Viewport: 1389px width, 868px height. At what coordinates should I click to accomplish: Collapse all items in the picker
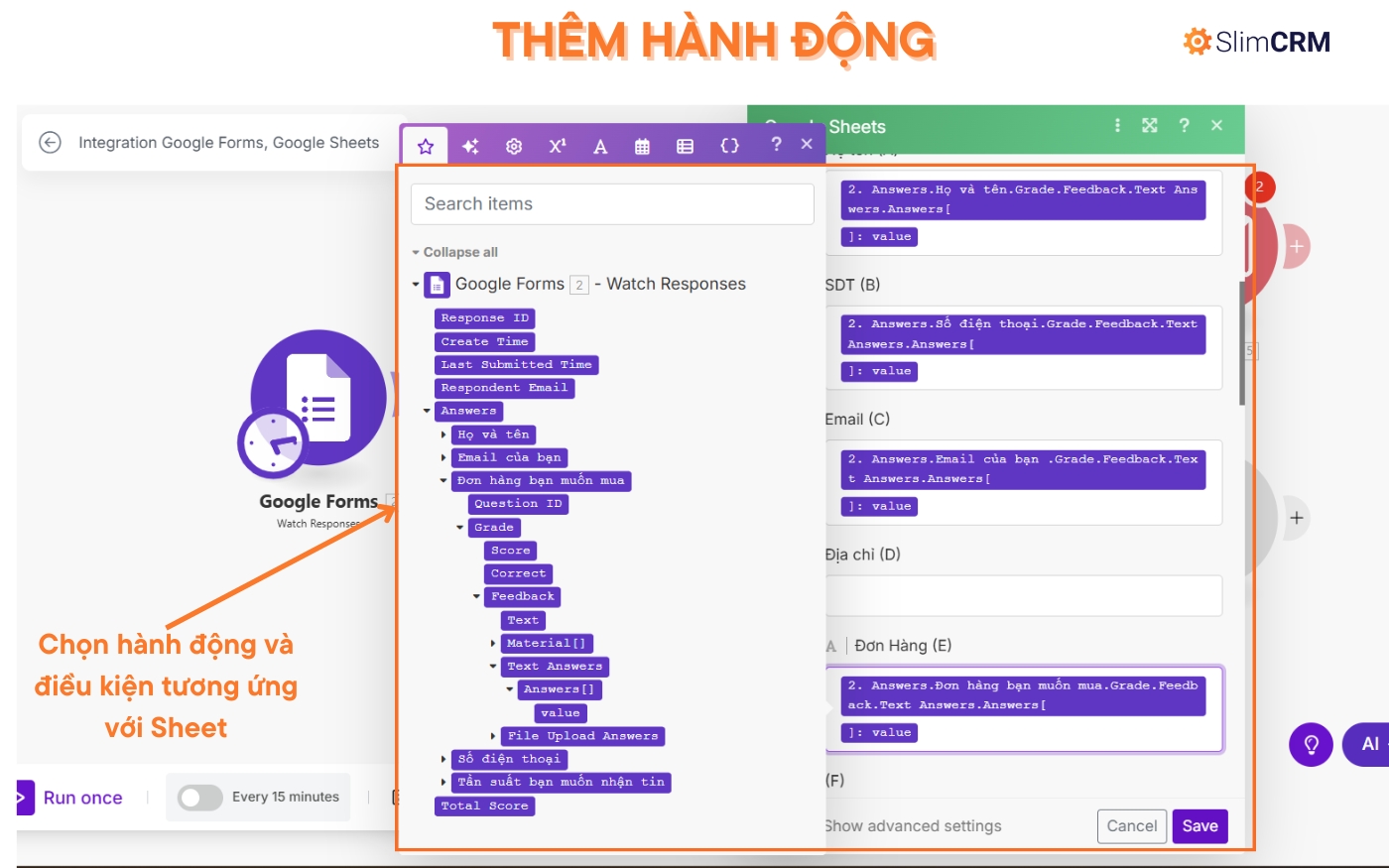(x=455, y=252)
